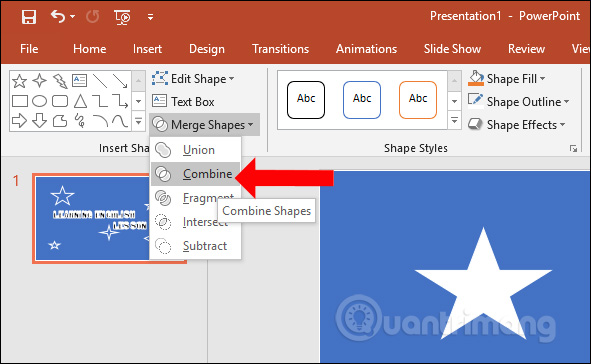
Task: Expand the full shapes gallery
Action: (138, 121)
